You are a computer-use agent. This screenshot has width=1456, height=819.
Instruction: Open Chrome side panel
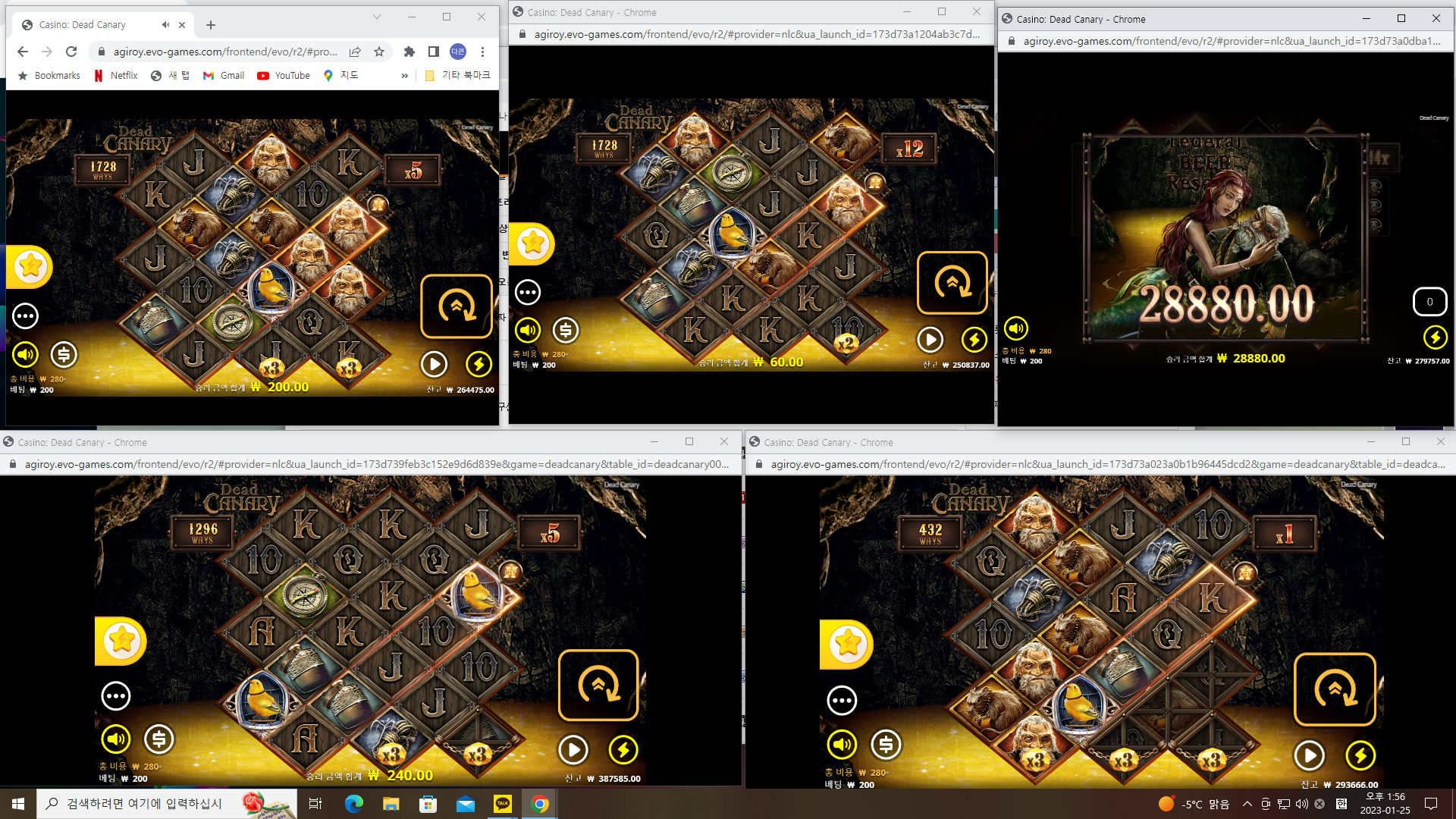tap(434, 52)
